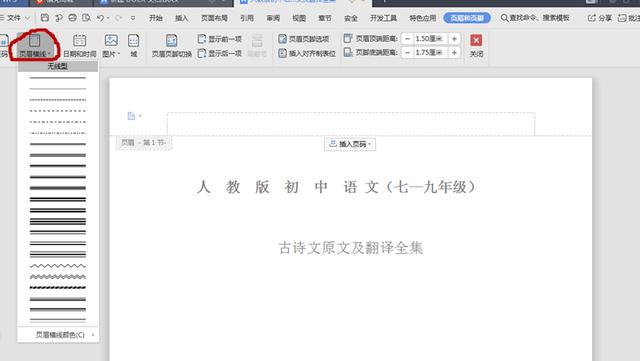Click the Print icon in quick access toolbar
The image size is (640, 361).
(x=72, y=18)
